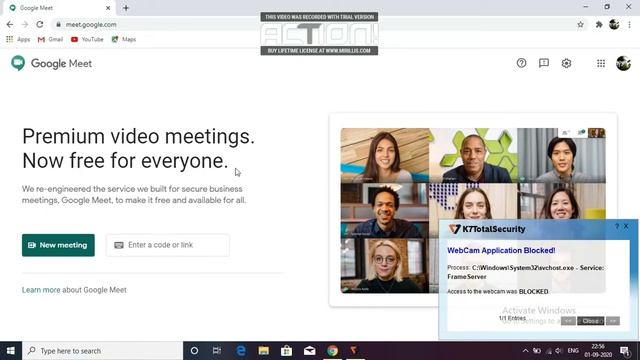Open the Gmail bookmark
640x360 pixels.
(50, 39)
